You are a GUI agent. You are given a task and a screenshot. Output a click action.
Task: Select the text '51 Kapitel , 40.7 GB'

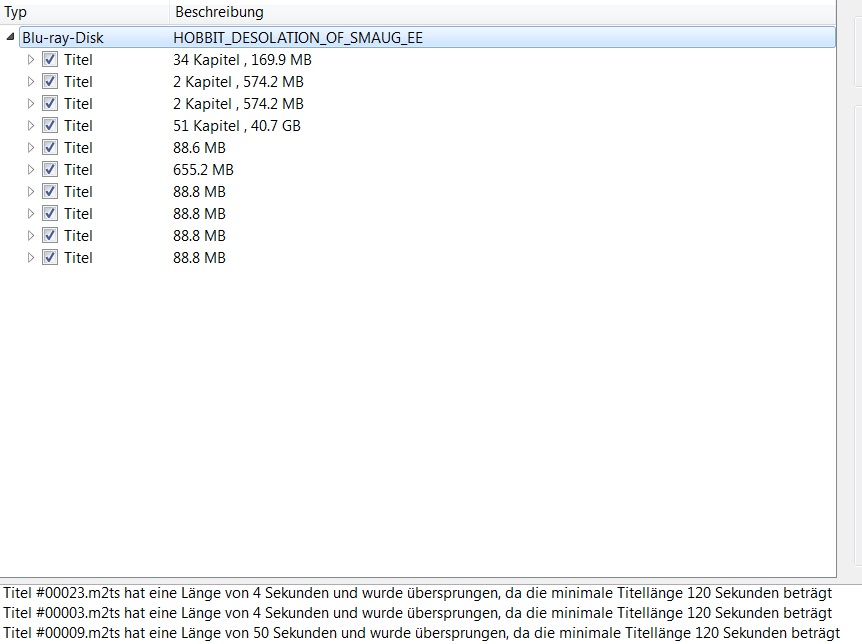[x=237, y=125]
